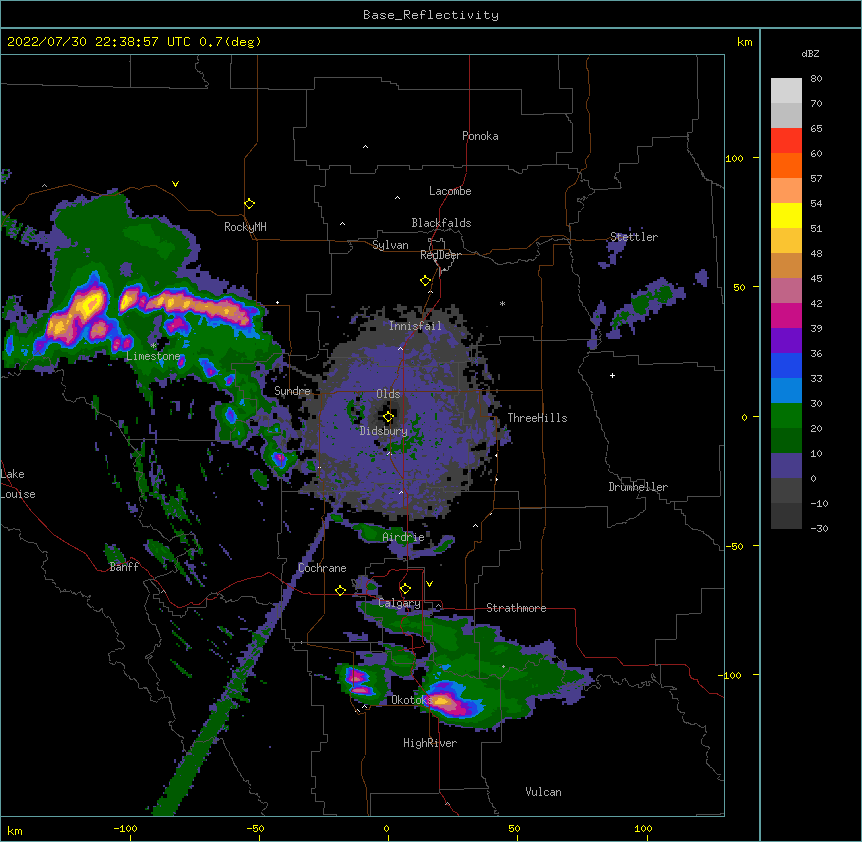Click the Lake Louise label

tap(18, 484)
